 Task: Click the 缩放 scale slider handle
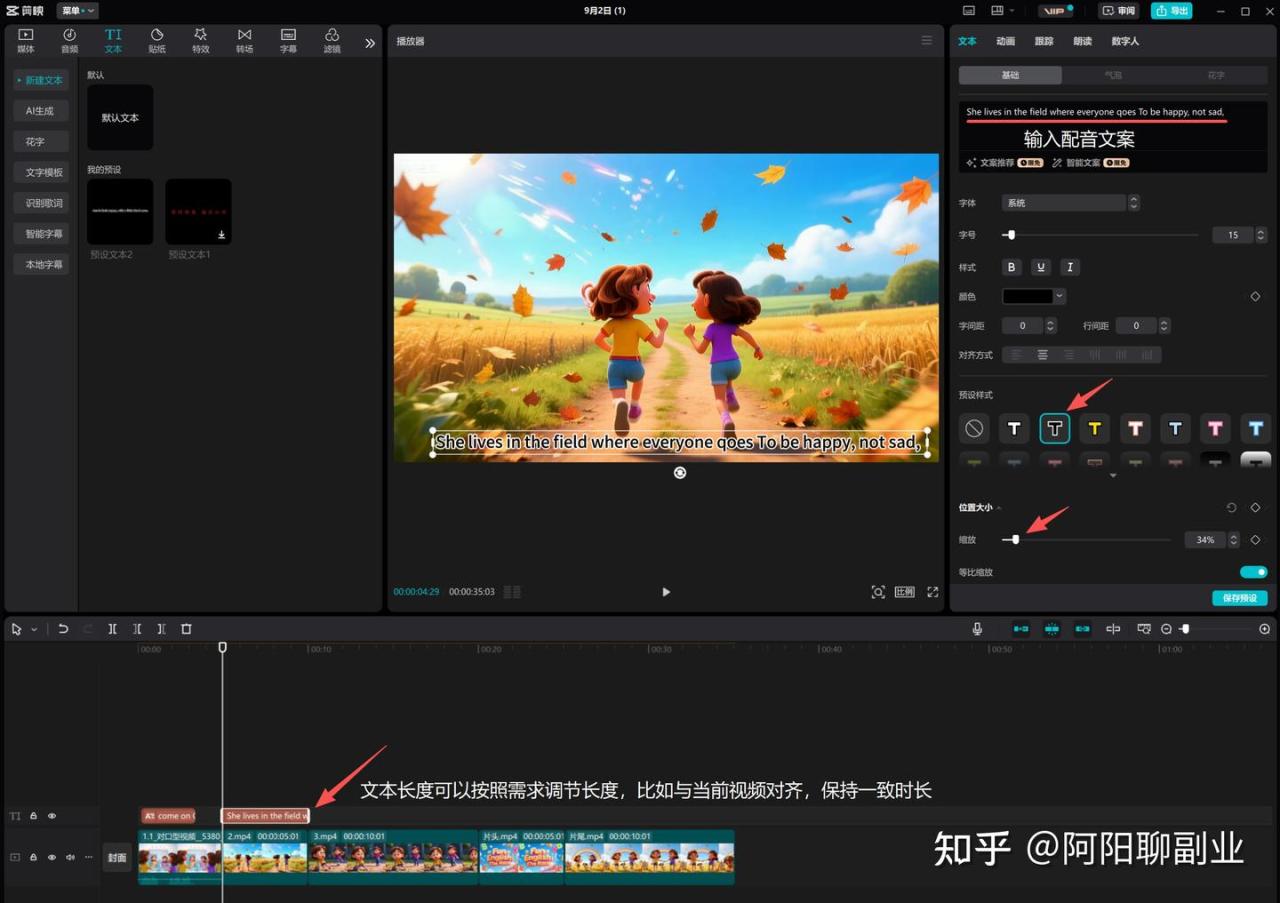1015,540
